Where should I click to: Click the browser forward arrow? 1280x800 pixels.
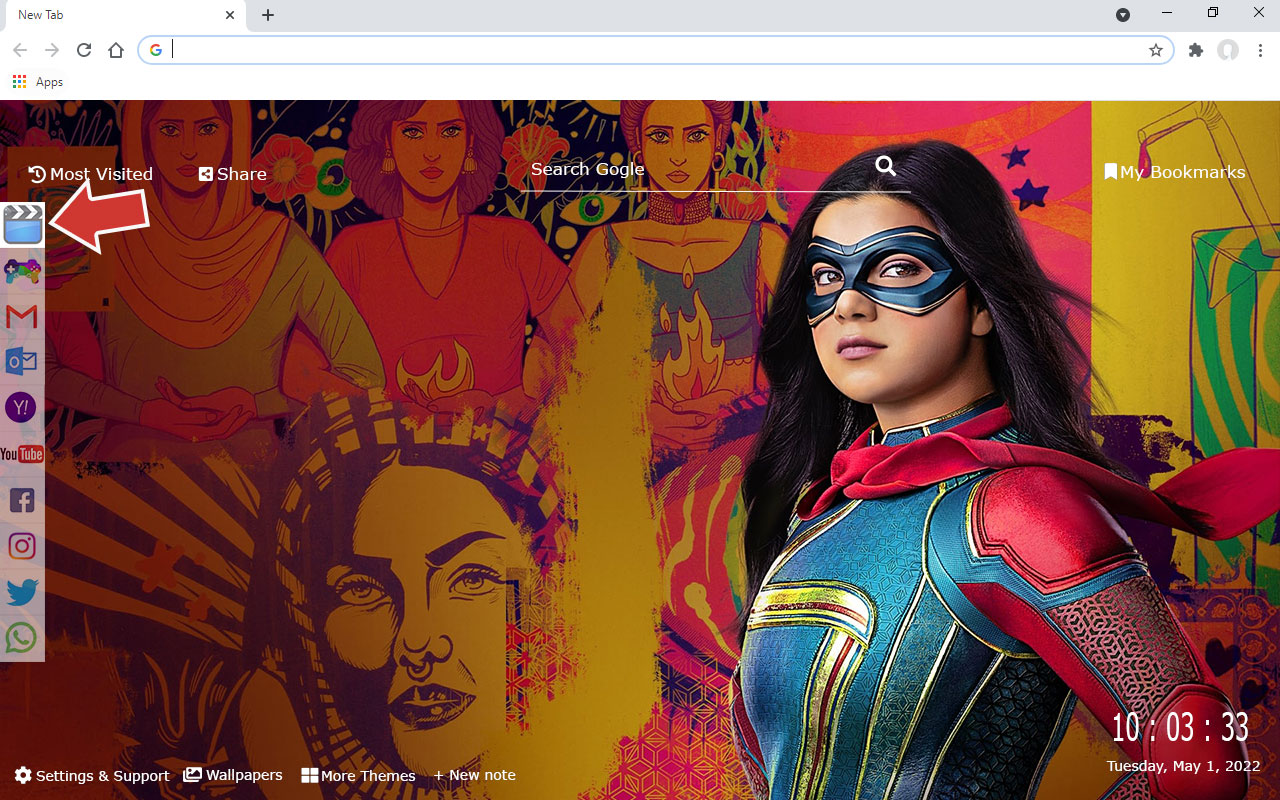[x=52, y=50]
